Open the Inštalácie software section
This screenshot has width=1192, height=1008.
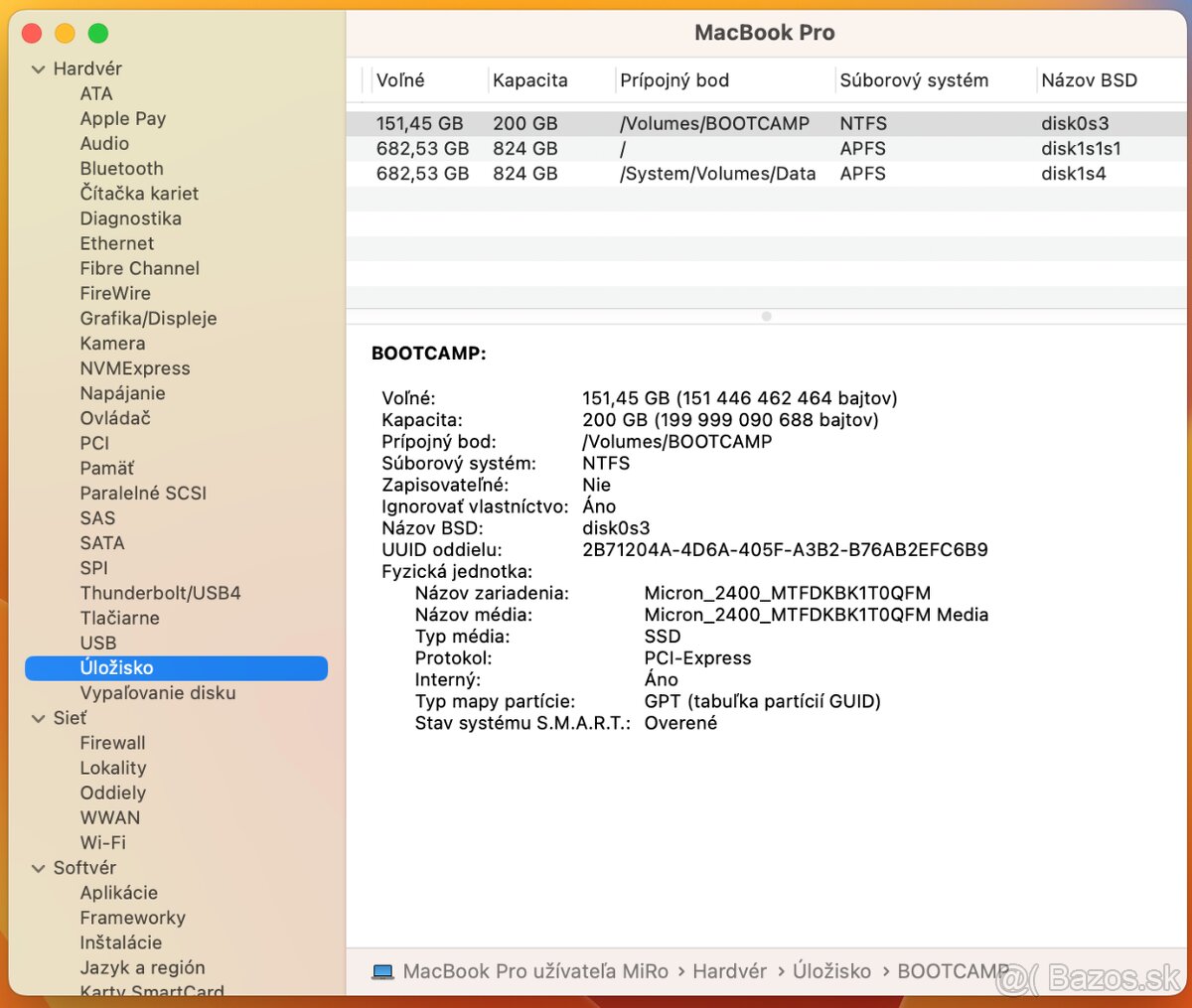120,942
